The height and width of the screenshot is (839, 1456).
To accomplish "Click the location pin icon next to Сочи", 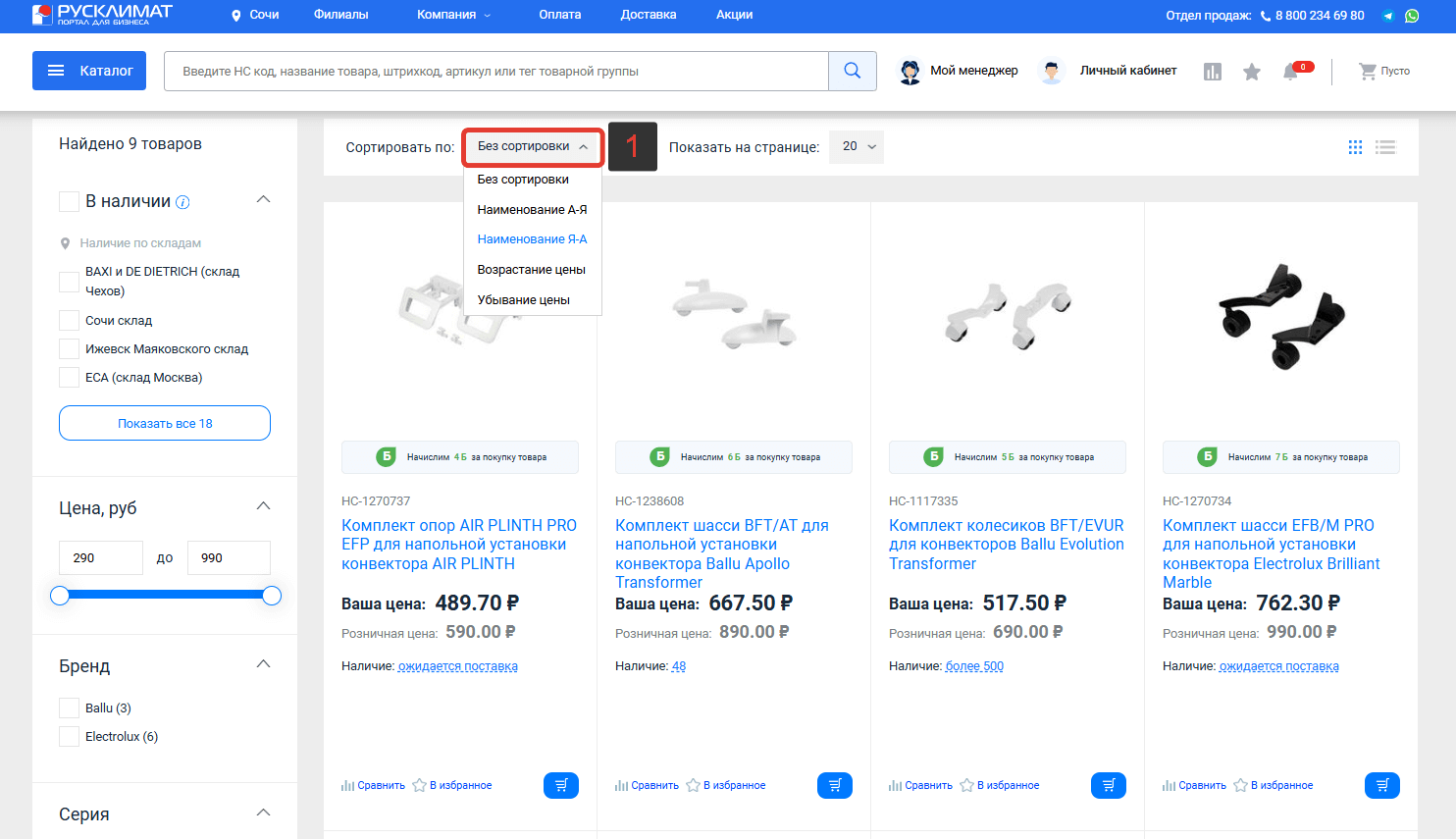I will (236, 16).
